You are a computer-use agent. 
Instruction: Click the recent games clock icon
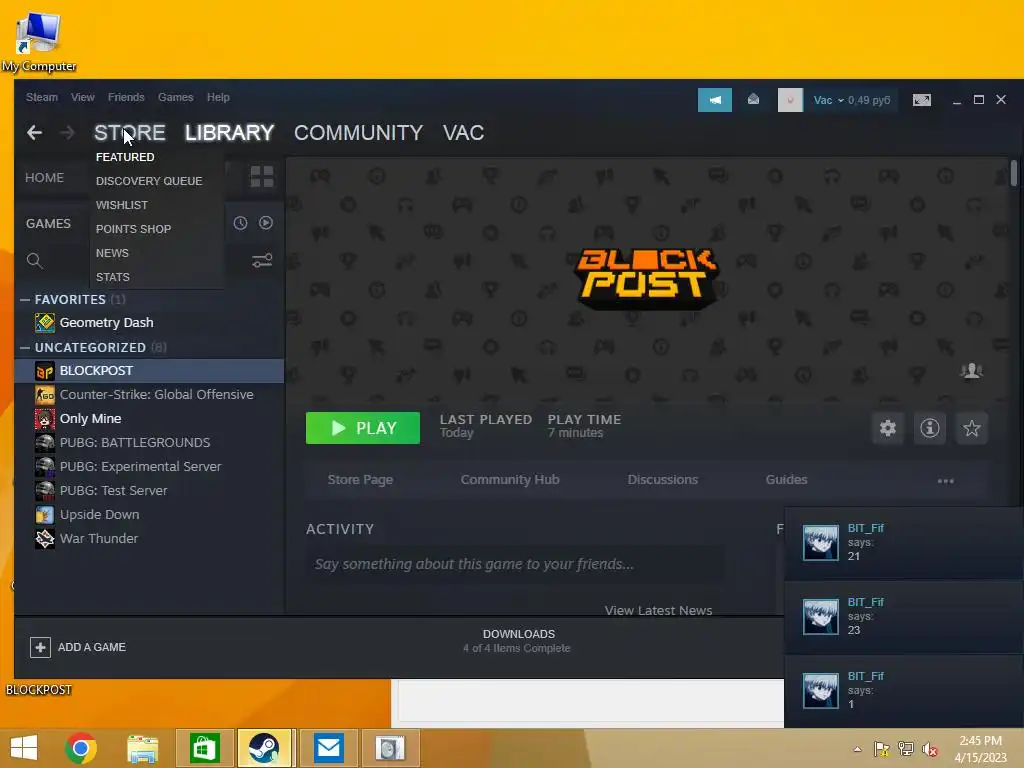click(240, 223)
